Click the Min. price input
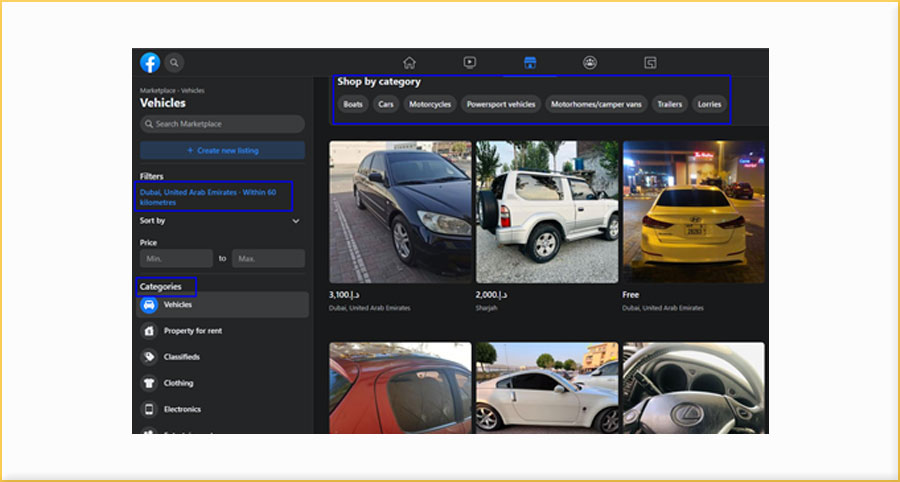 pos(176,258)
